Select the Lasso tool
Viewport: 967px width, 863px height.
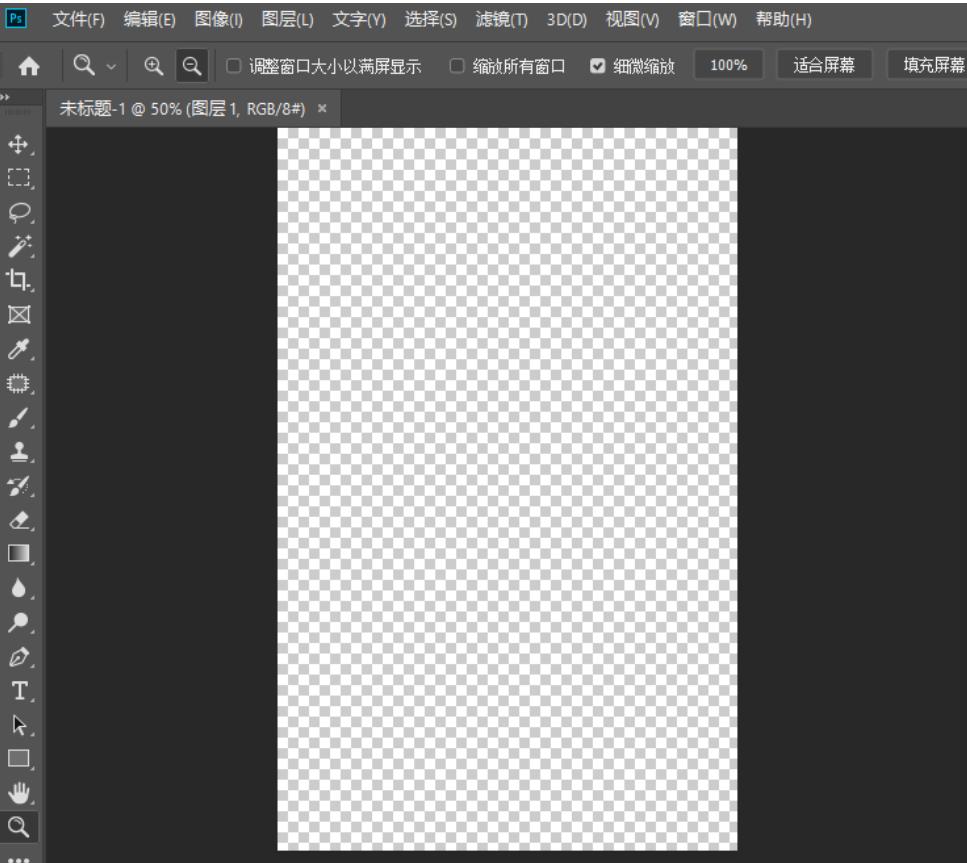pyautogui.click(x=19, y=212)
